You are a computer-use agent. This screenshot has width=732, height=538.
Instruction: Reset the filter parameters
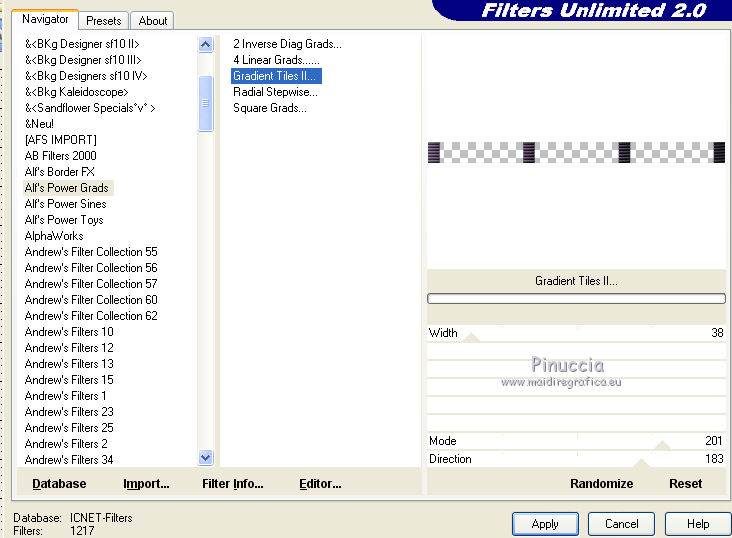tap(685, 484)
